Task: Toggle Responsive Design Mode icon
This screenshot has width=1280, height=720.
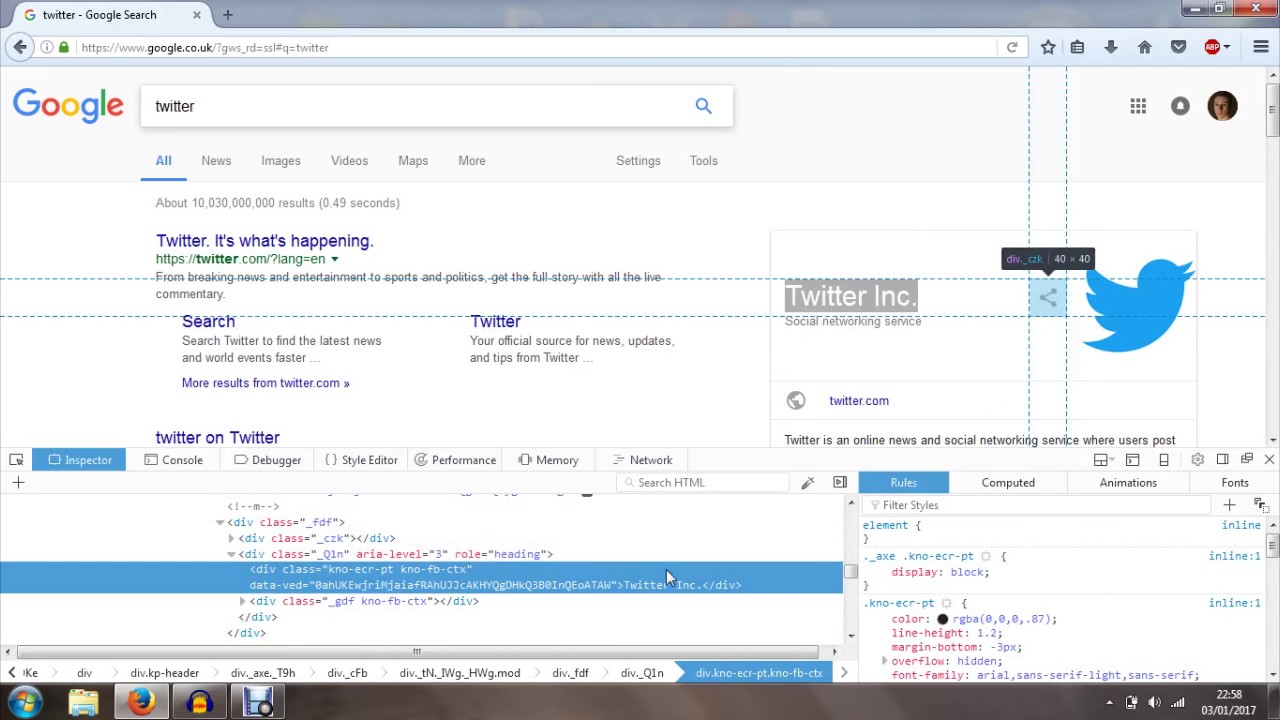Action: point(1164,460)
